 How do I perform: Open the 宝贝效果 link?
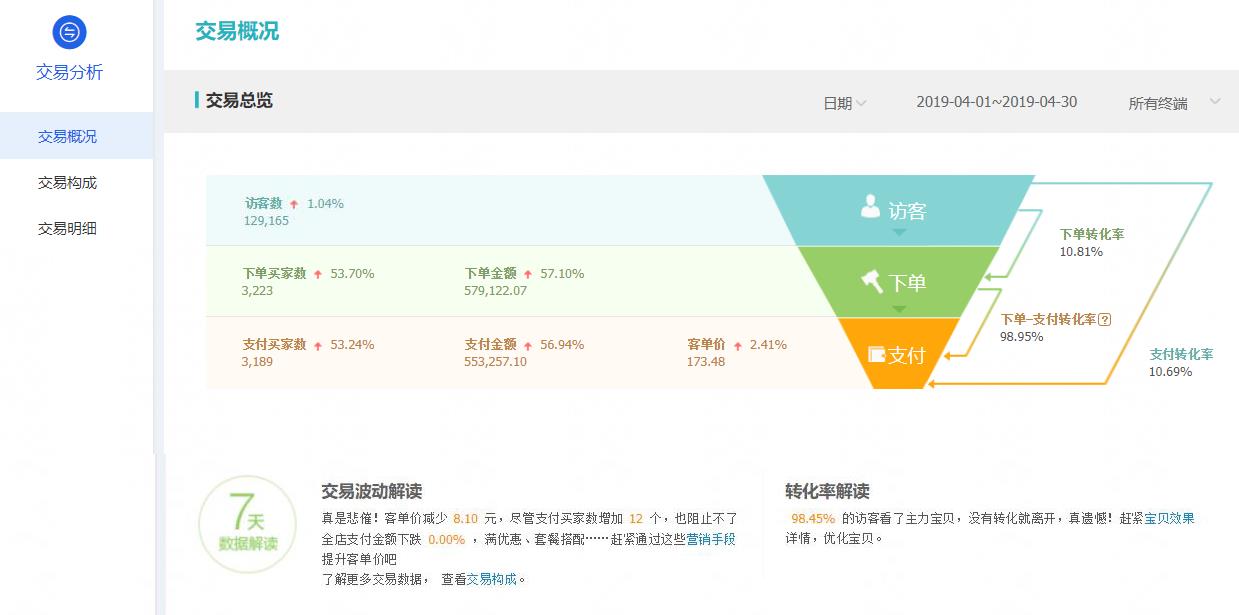point(1170,519)
